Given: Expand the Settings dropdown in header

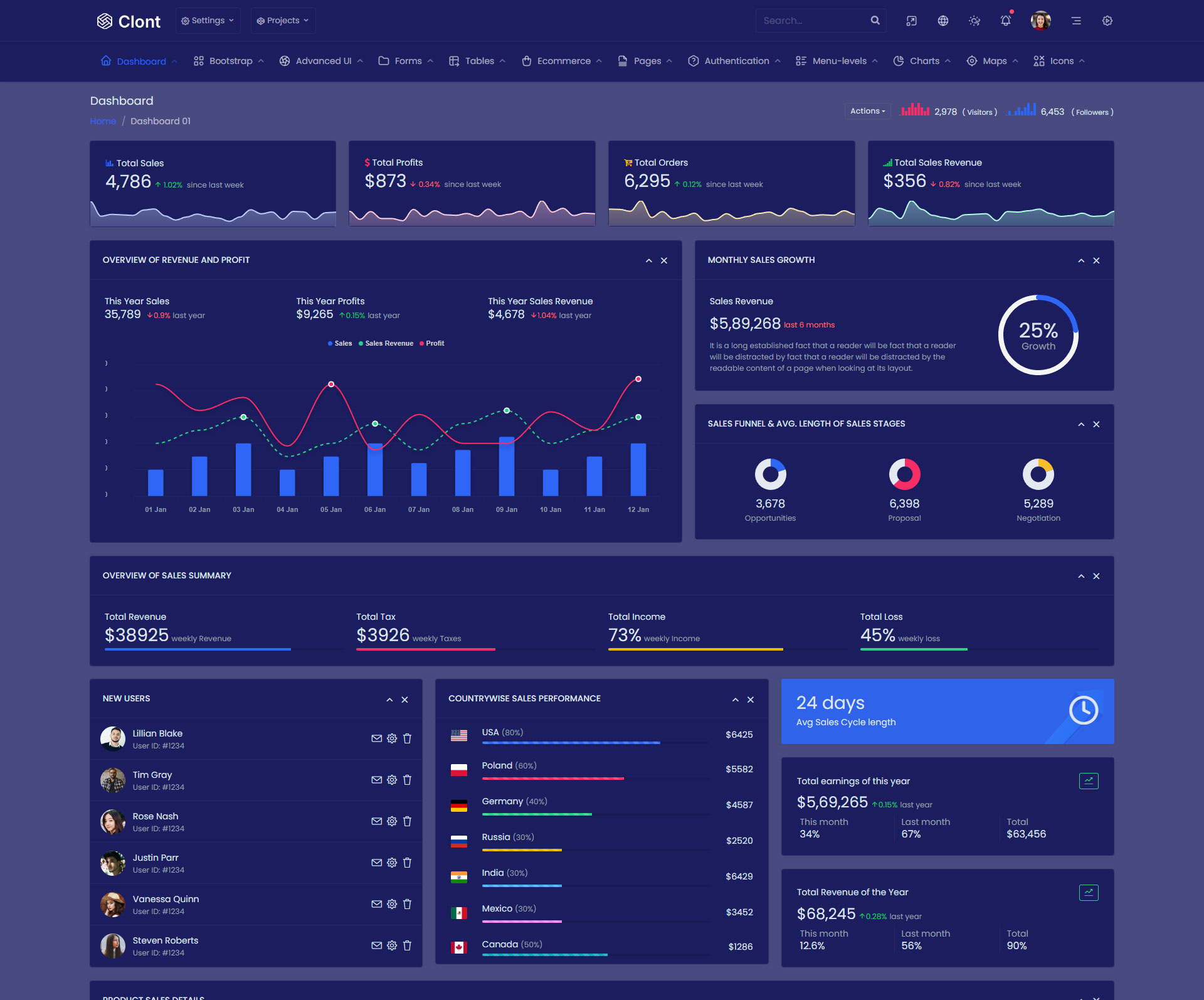Looking at the screenshot, I should (x=208, y=21).
